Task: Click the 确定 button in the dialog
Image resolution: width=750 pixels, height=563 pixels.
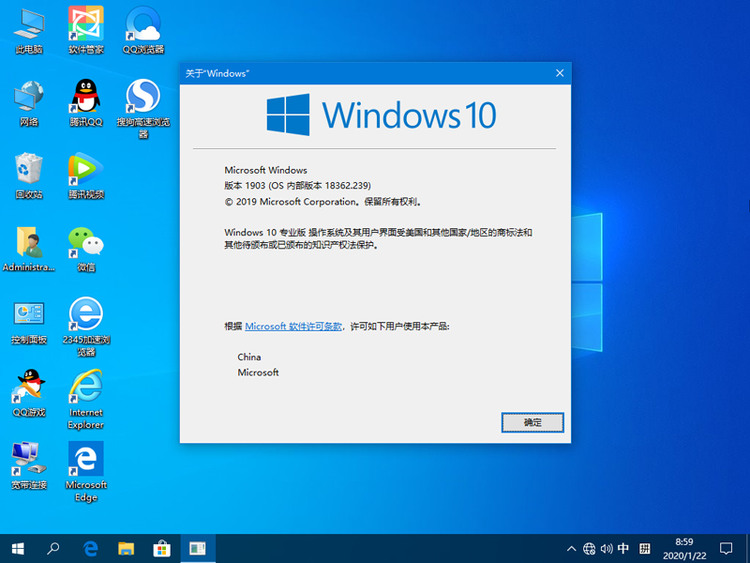Action: click(x=532, y=422)
